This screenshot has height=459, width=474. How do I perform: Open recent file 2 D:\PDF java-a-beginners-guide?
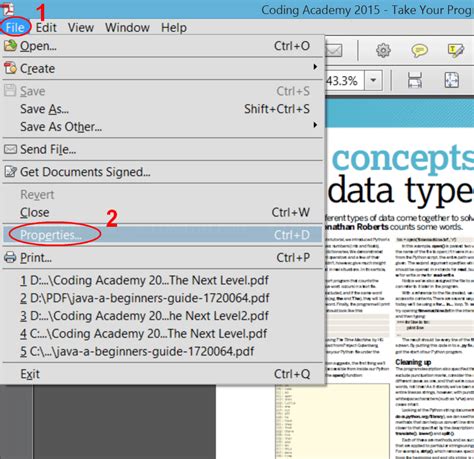pyautogui.click(x=163, y=298)
